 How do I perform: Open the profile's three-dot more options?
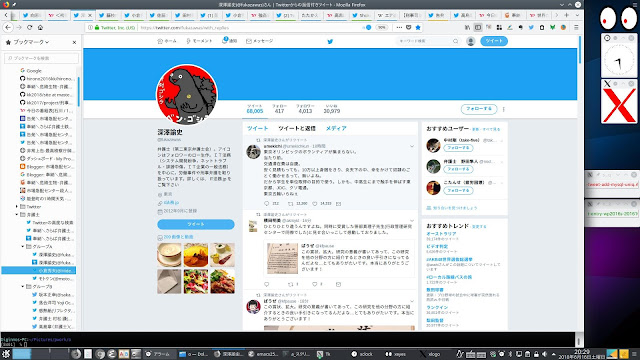pyautogui.click(x=504, y=109)
